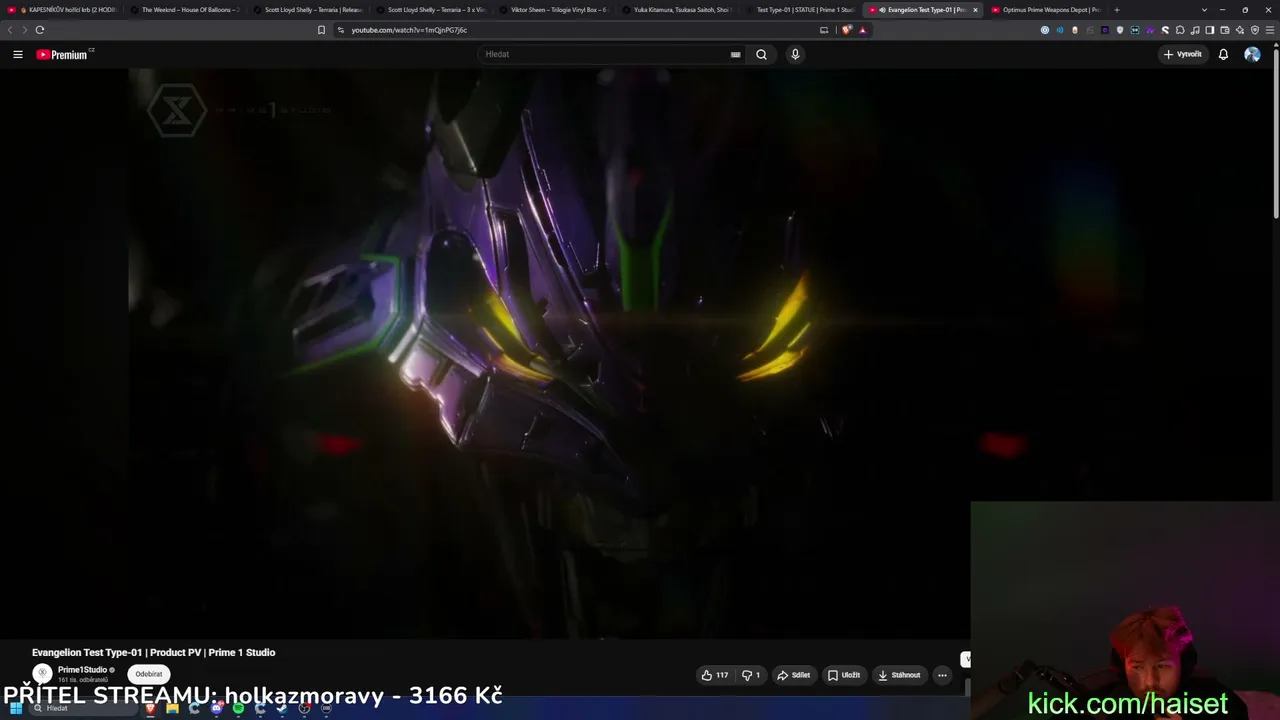This screenshot has width=1280, height=720.
Task: Open more actions three-dot menu under video
Action: tap(942, 675)
